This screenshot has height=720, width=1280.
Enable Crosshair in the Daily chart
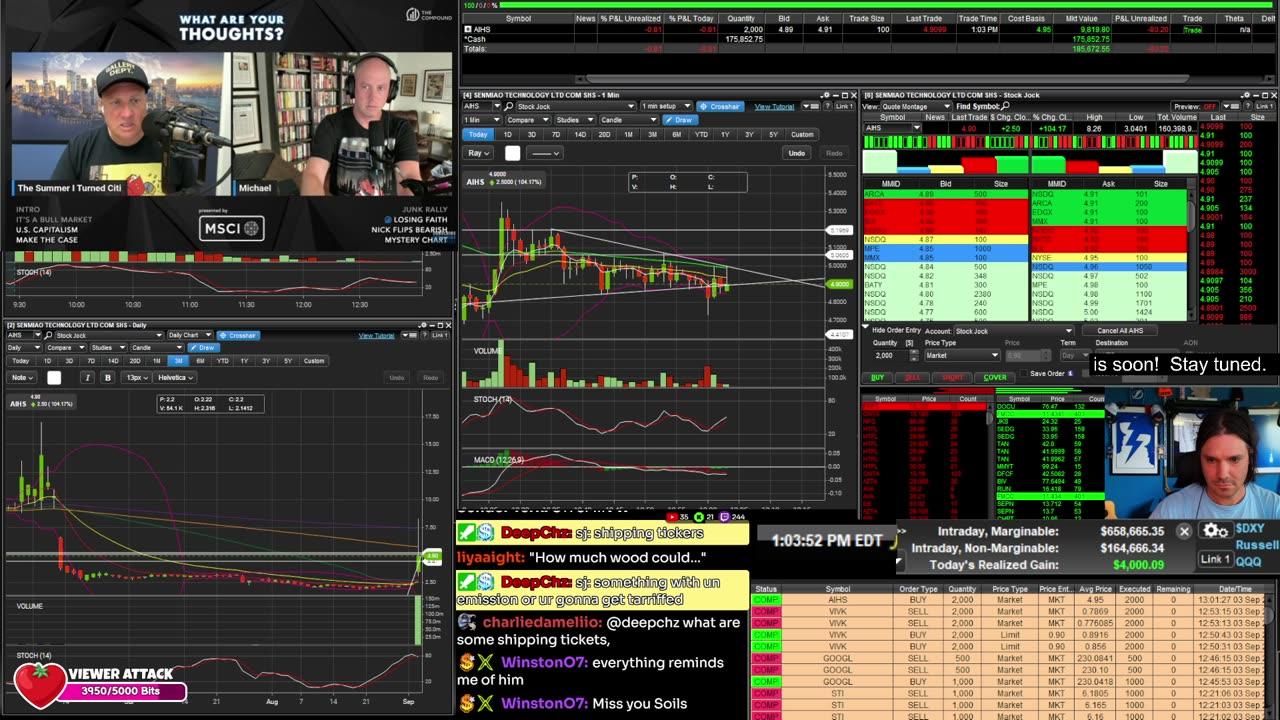[238, 335]
